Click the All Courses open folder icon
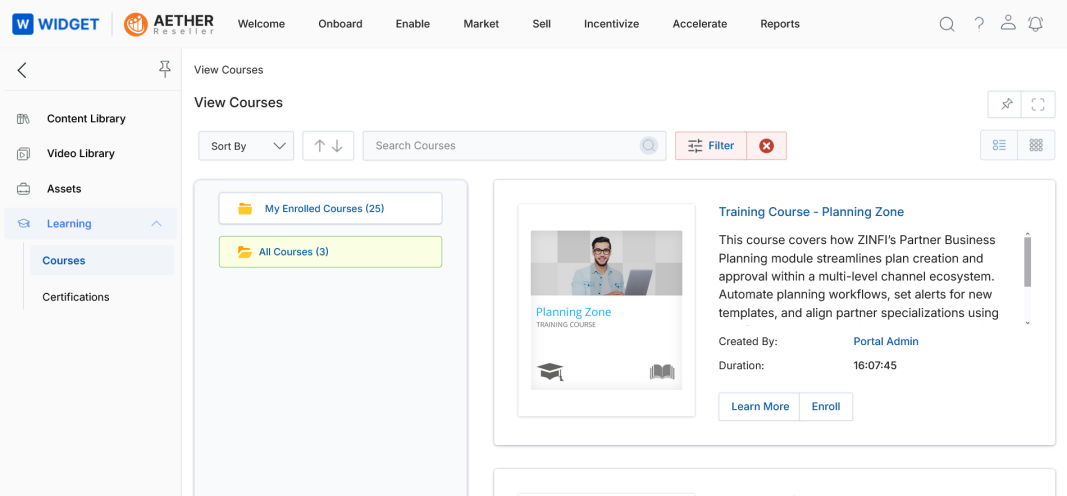1067x496 pixels. pos(245,252)
